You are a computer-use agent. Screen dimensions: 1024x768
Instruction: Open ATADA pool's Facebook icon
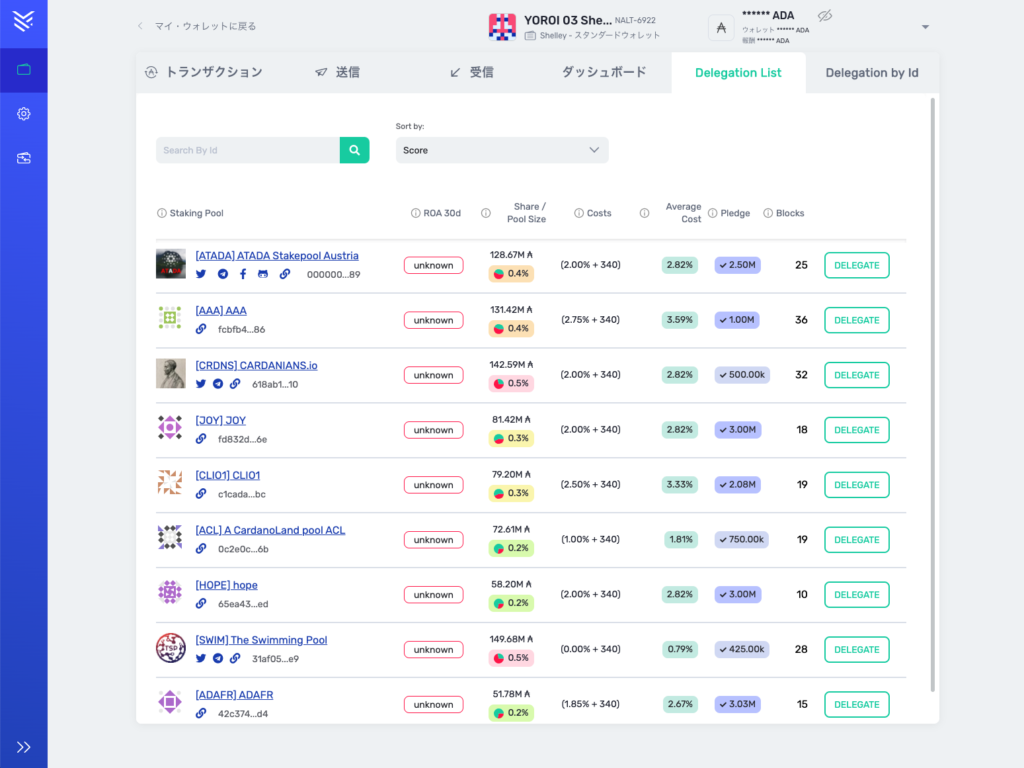pos(242,274)
